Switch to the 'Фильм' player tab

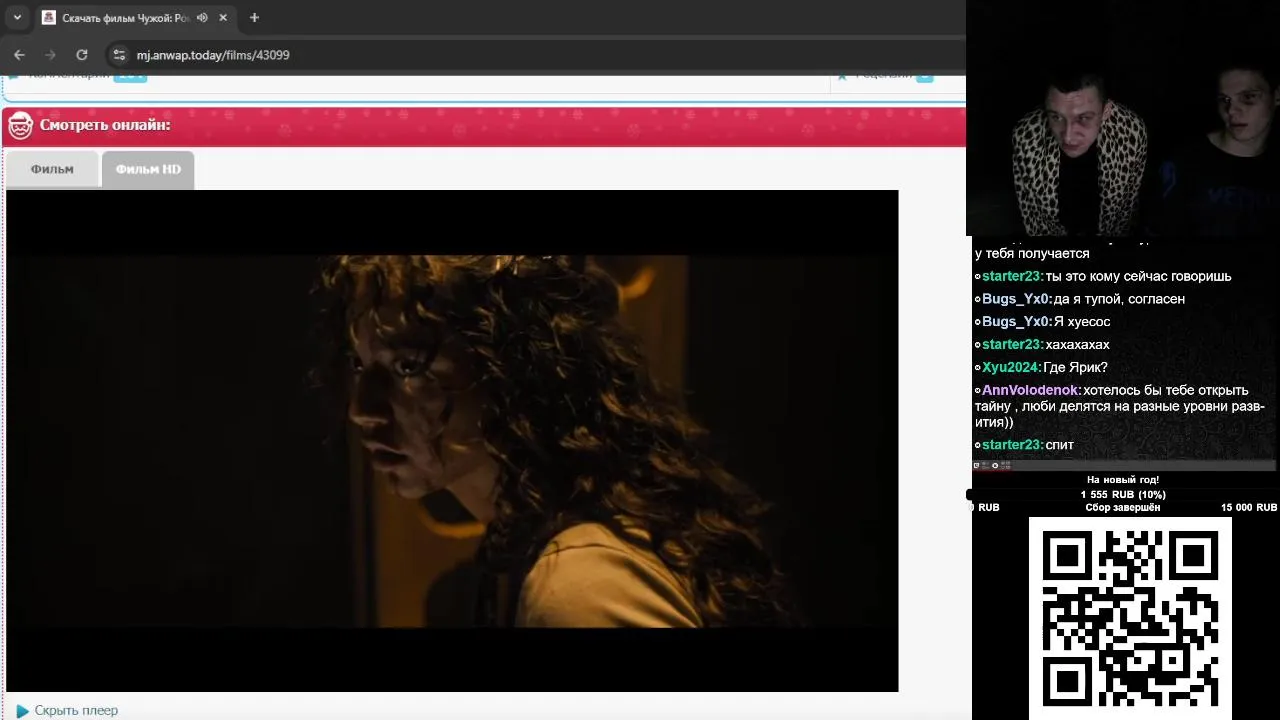coord(52,169)
